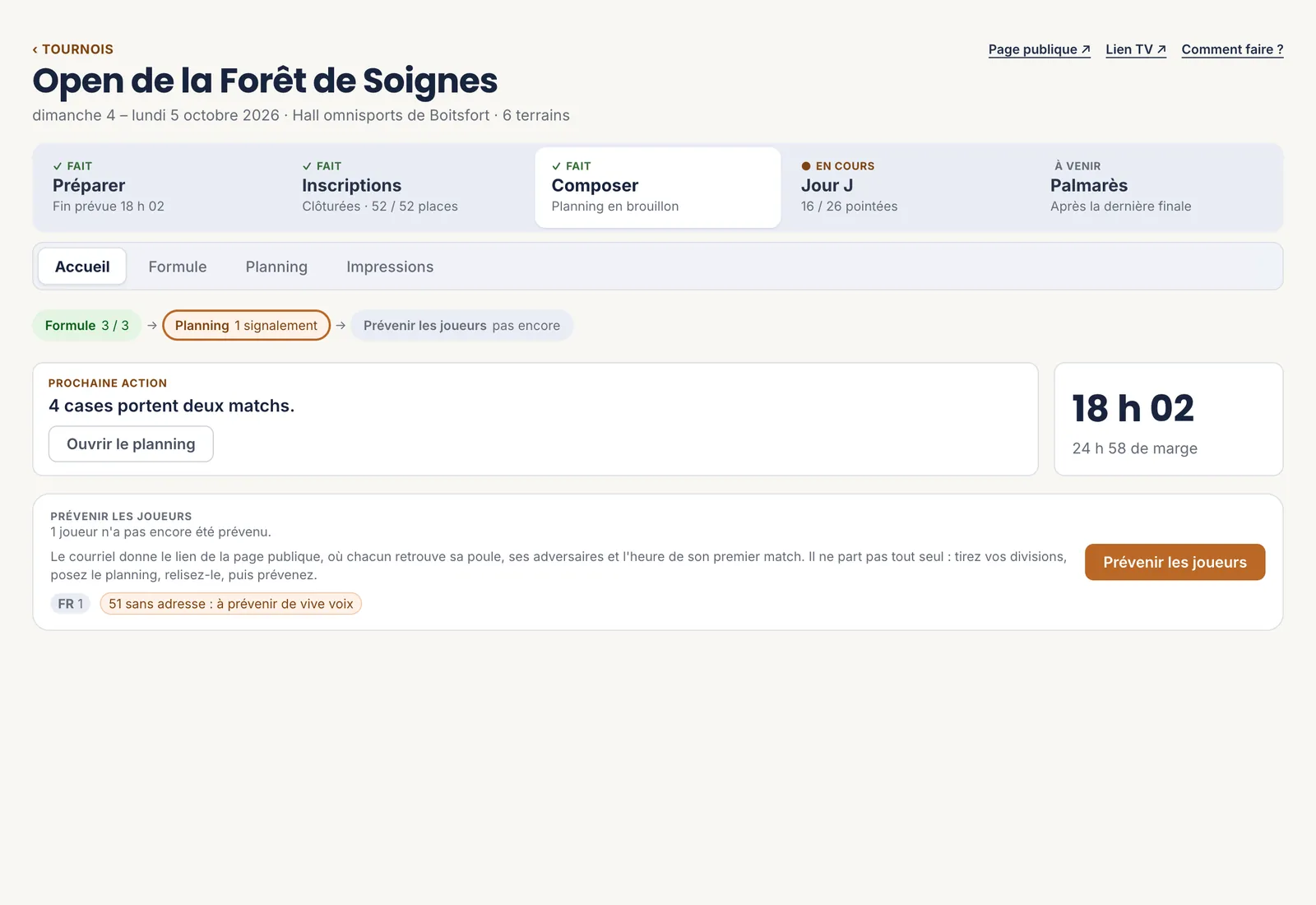Click the FR 1 language badge
This screenshot has width=1316, height=905.
(x=71, y=604)
